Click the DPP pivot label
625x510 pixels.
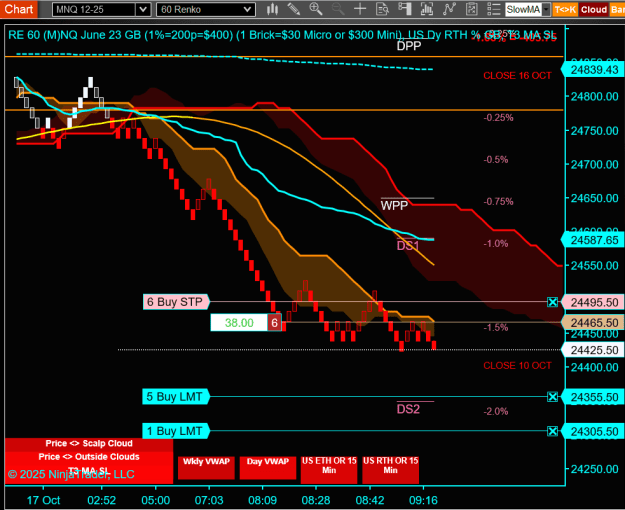pos(409,46)
